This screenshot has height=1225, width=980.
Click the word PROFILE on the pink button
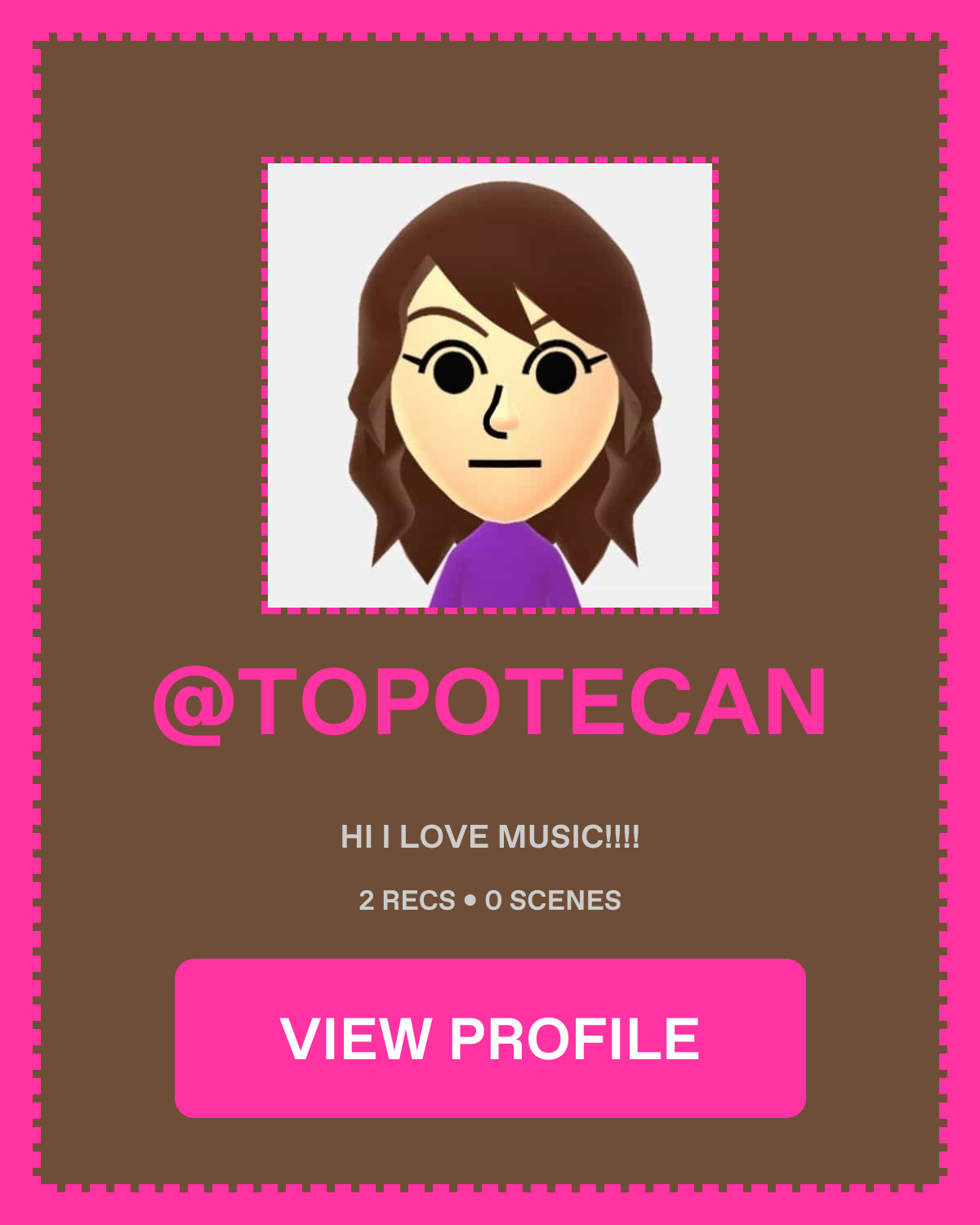click(575, 1039)
